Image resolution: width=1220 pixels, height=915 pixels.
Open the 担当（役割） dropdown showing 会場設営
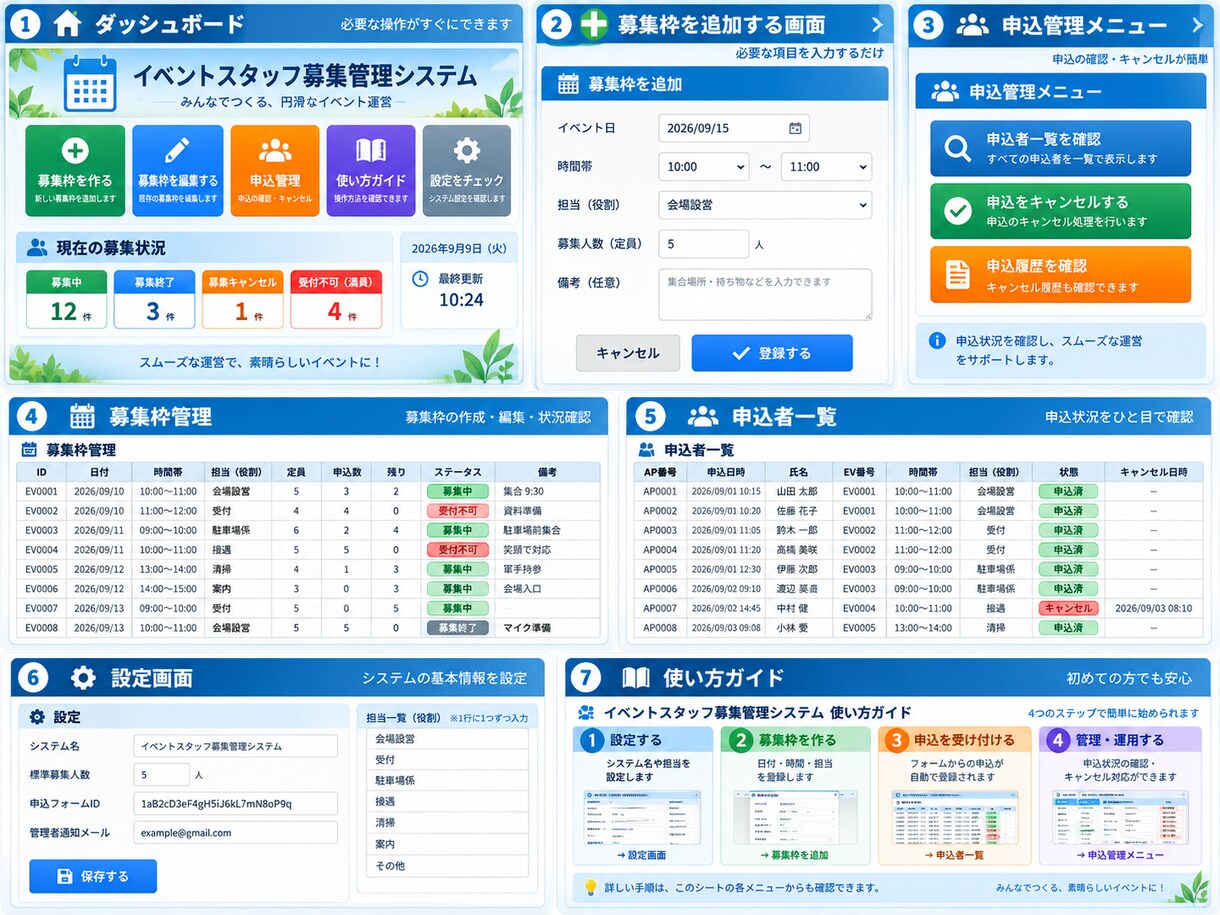pos(765,205)
